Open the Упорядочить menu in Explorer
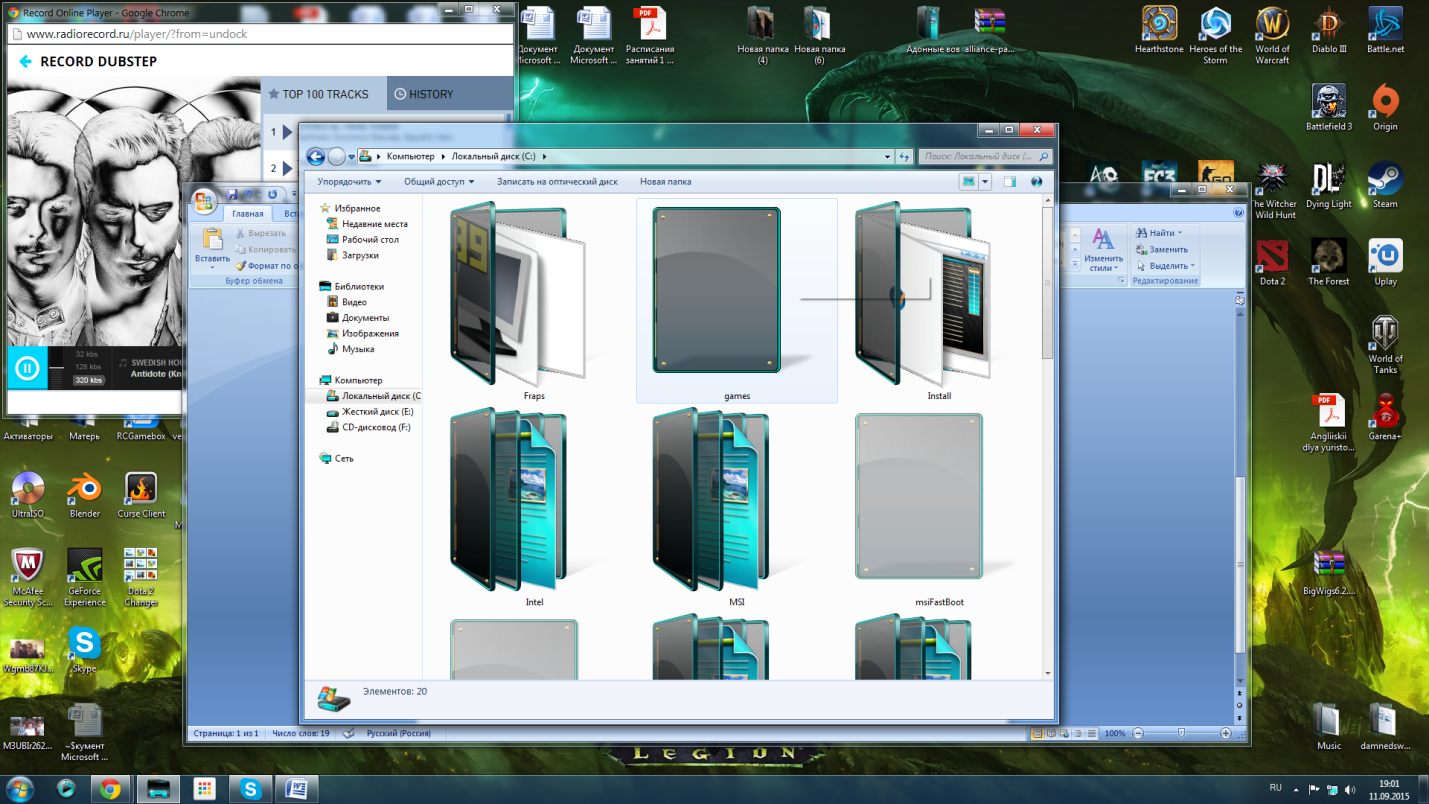This screenshot has height=804, width=1429. [349, 182]
